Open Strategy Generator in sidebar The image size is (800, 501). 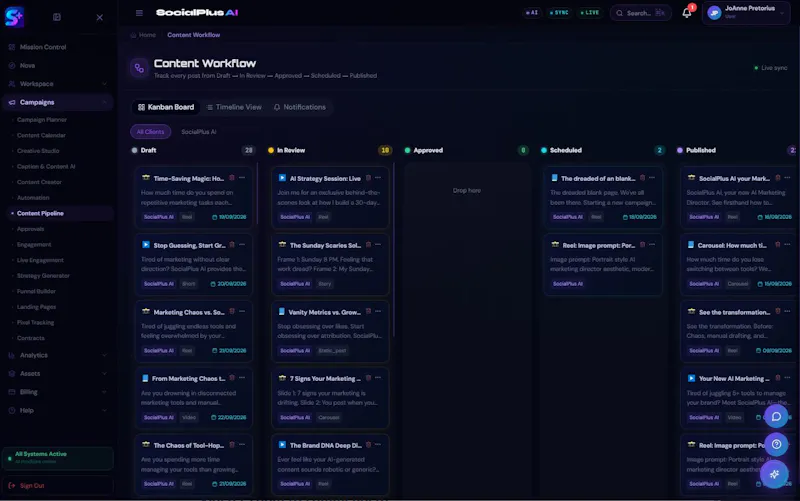tap(43, 275)
